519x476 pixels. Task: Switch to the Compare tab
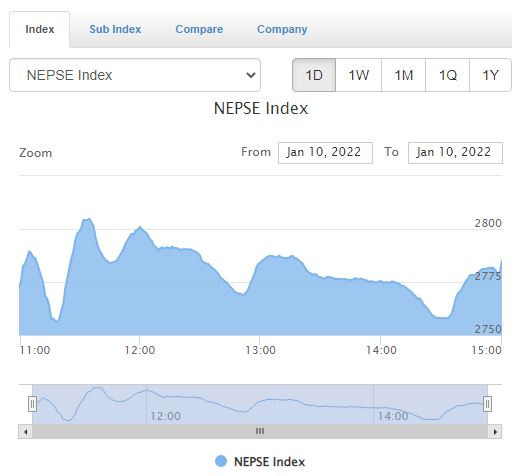(x=199, y=29)
